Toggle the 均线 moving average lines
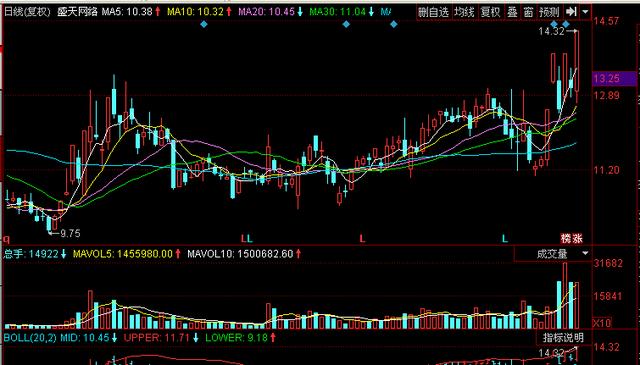 coord(464,12)
